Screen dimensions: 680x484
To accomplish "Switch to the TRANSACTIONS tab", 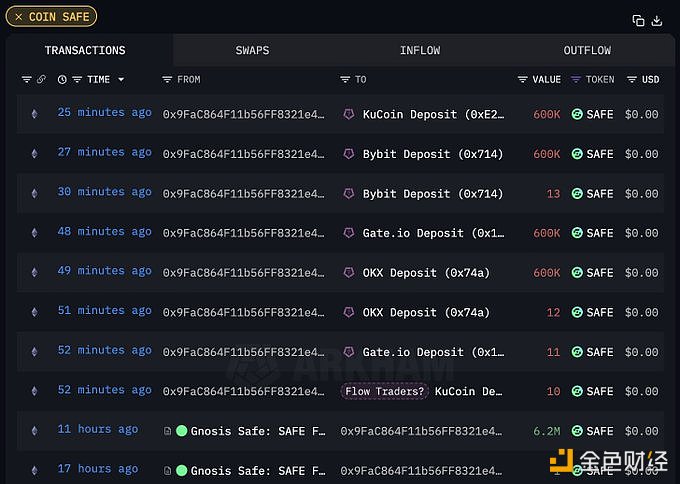I will tap(85, 50).
